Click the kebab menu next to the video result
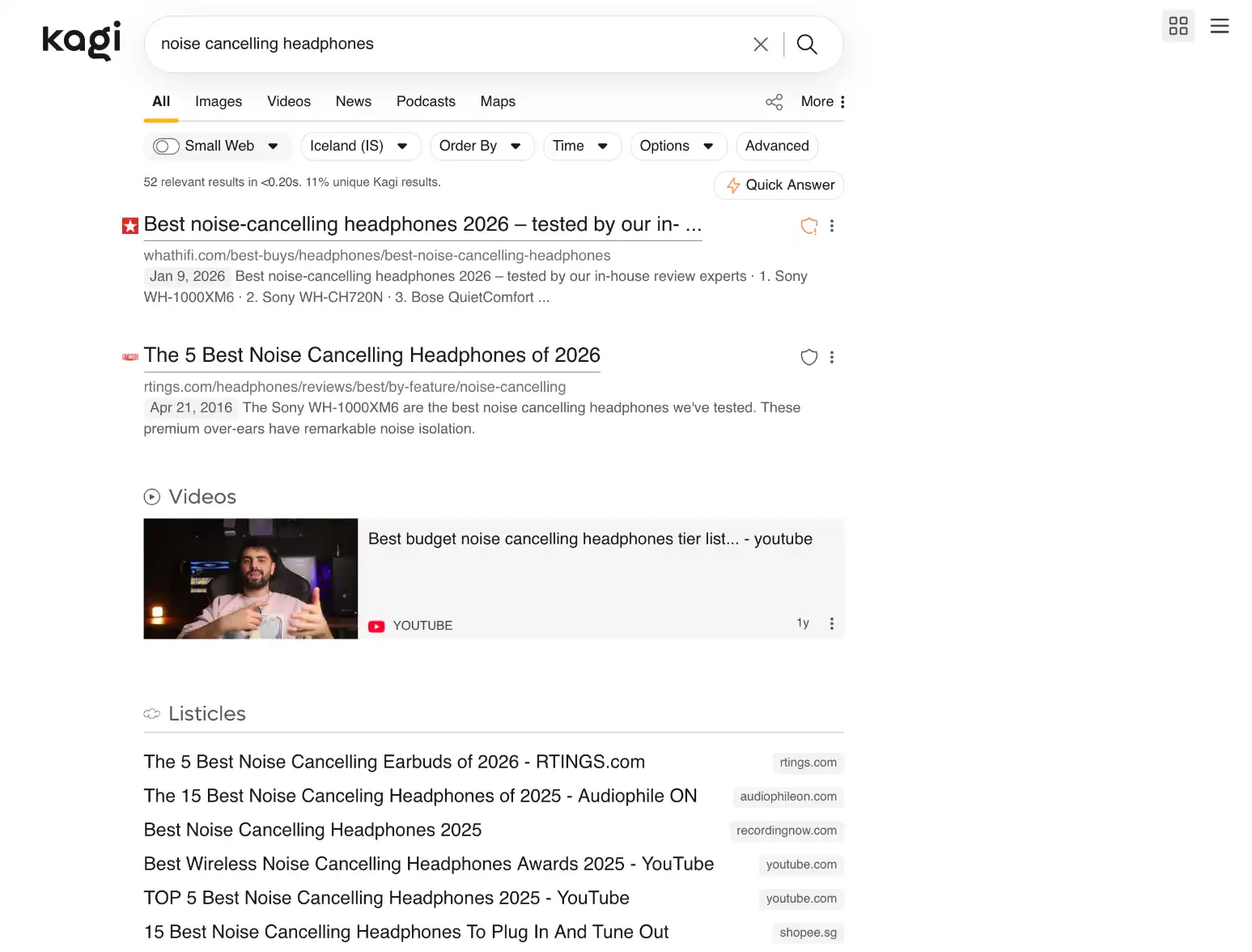Screen dimensions: 1252x952 (831, 623)
